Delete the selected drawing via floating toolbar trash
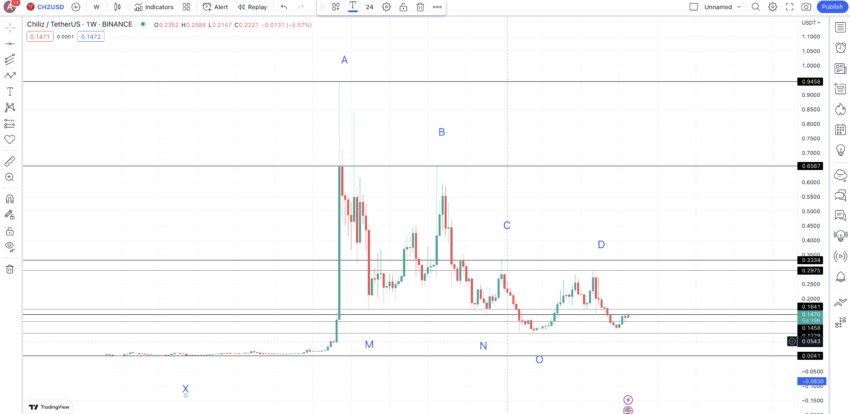The image size is (850, 414). [420, 7]
